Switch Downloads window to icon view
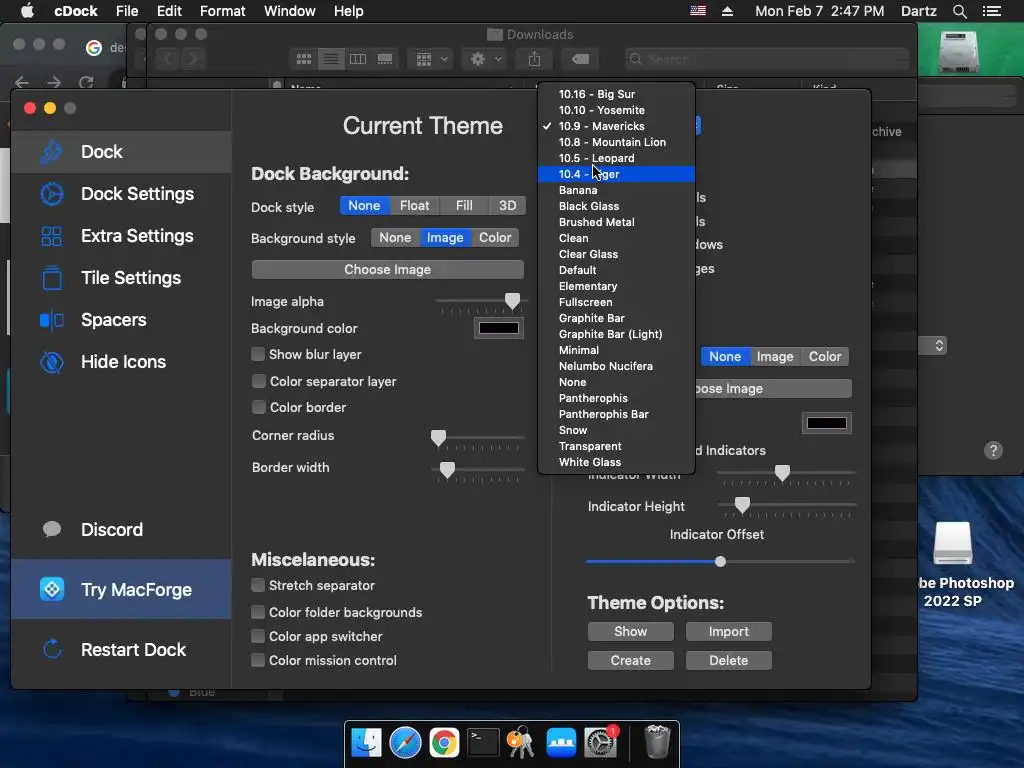Image resolution: width=1024 pixels, height=768 pixels. pos(304,59)
